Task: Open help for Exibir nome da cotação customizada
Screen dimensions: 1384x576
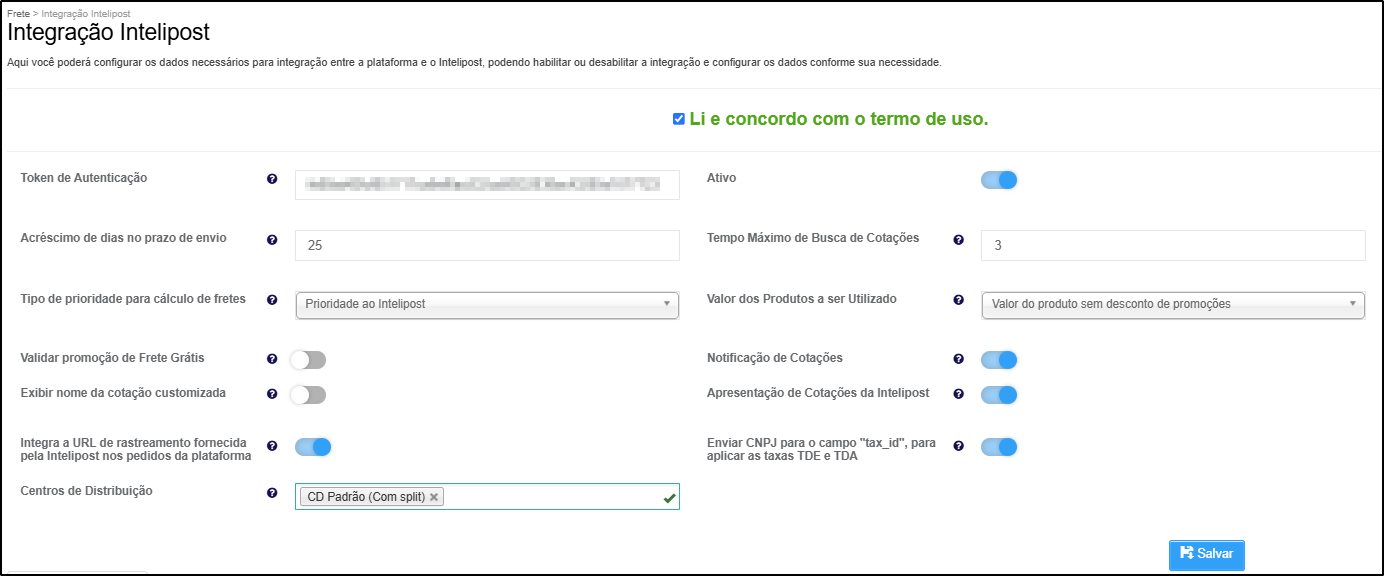Action: point(272,394)
